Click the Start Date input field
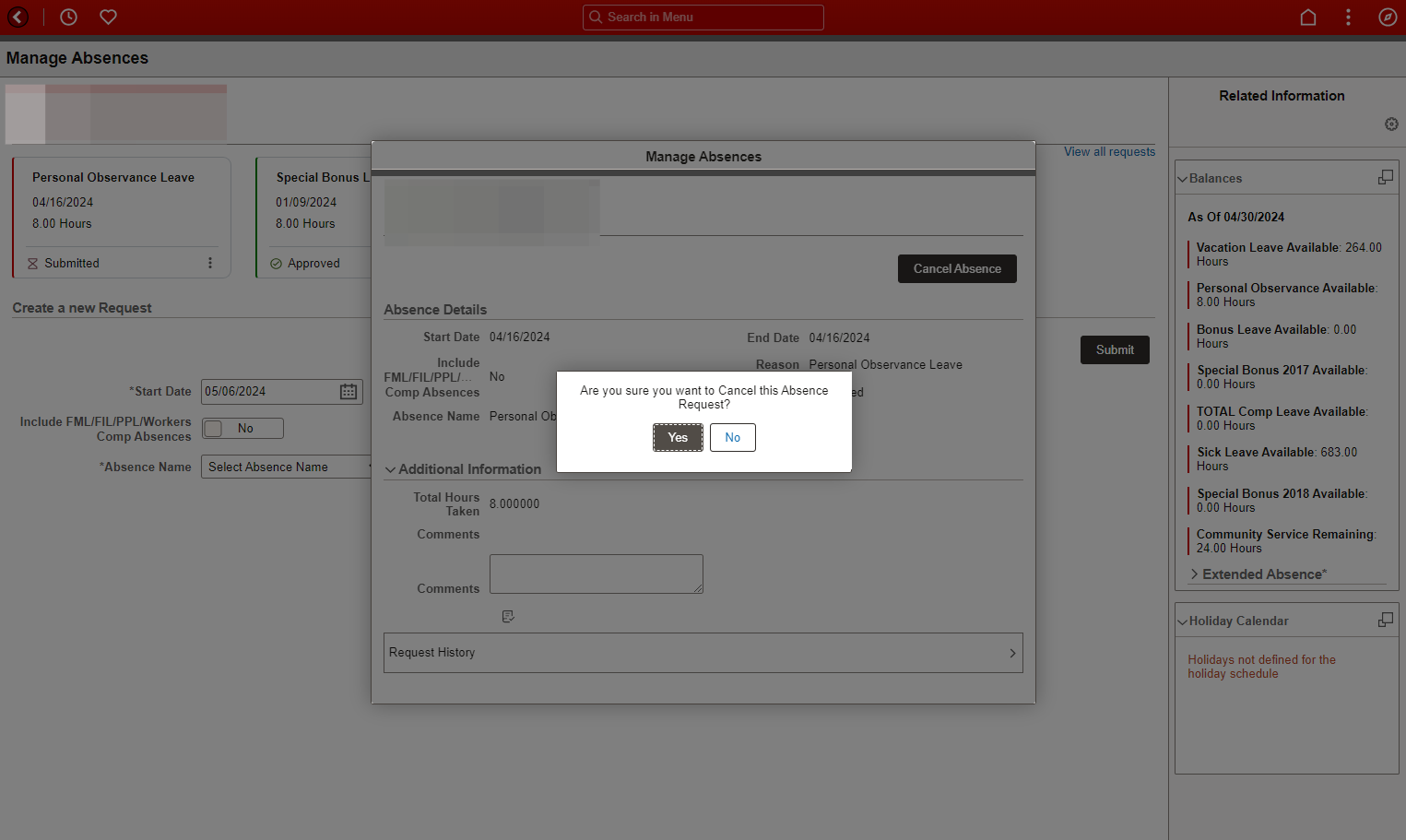This screenshot has height=840, width=1406. (281, 392)
